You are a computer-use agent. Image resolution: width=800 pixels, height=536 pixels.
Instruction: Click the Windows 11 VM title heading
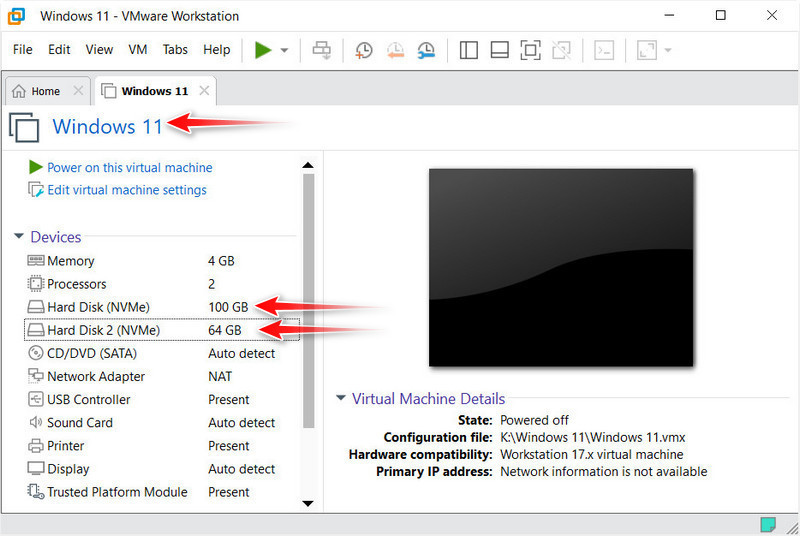coord(107,126)
